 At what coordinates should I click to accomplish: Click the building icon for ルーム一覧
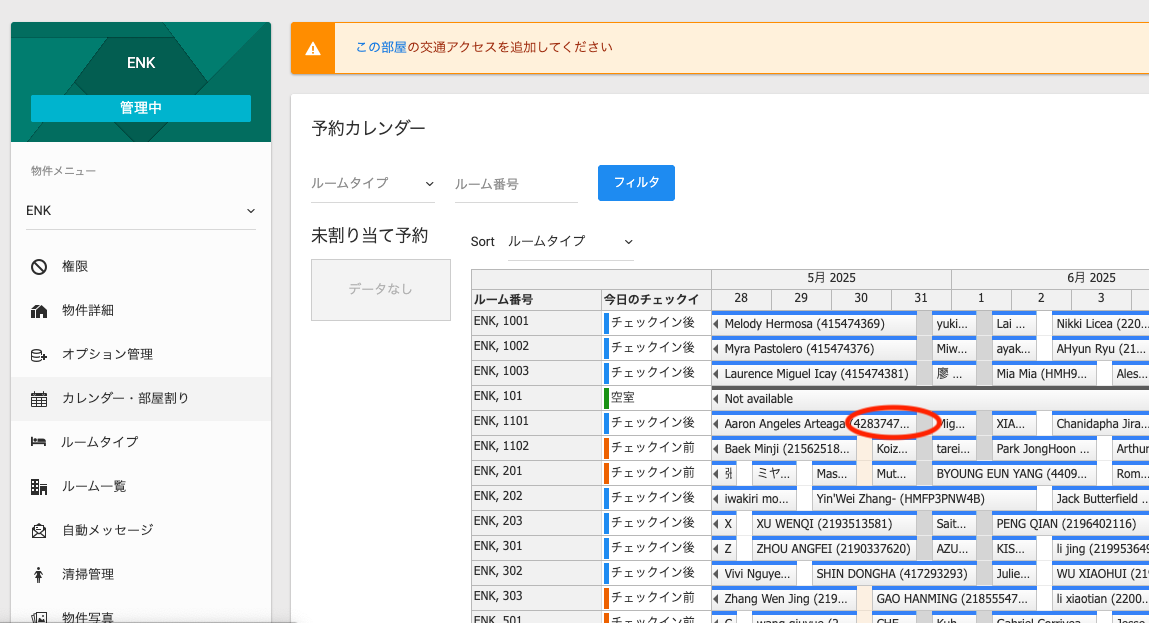(39, 487)
